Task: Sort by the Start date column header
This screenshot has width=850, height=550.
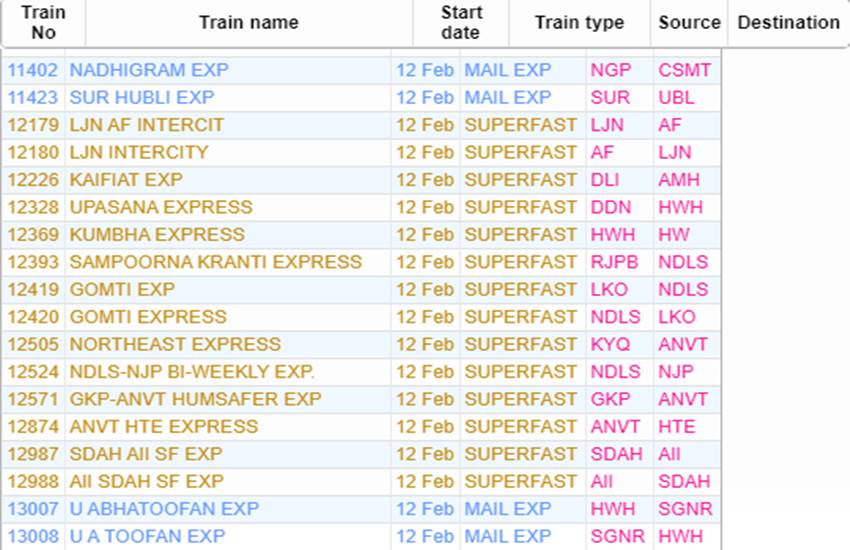Action: (461, 22)
